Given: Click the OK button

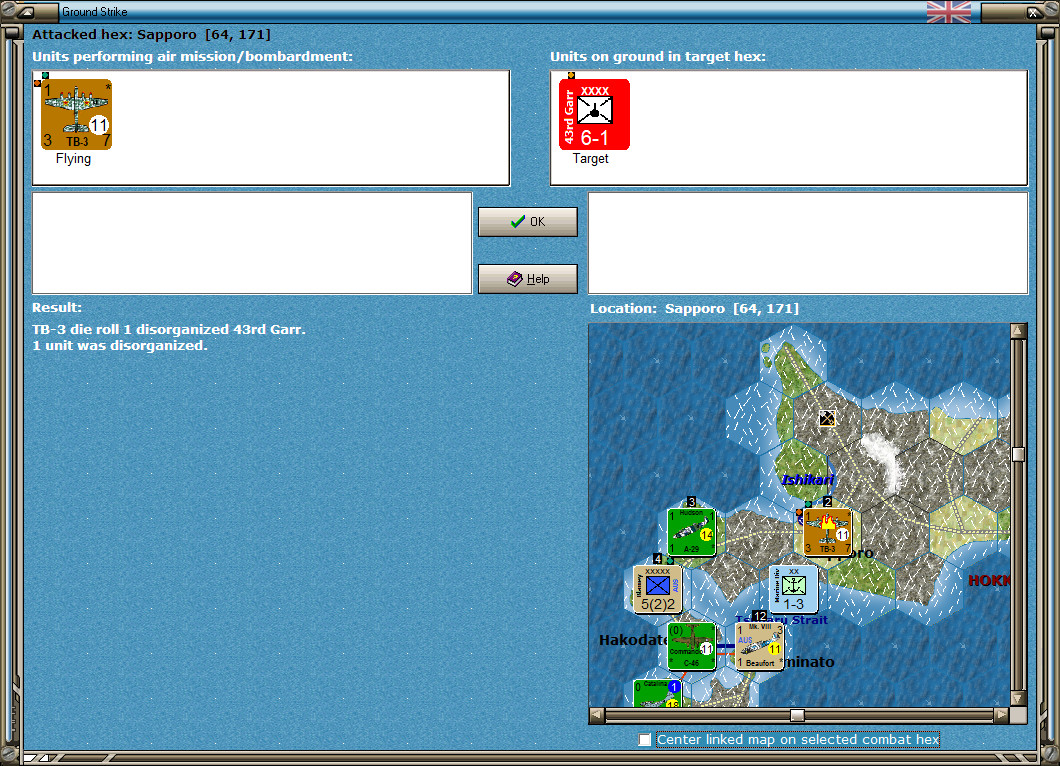Looking at the screenshot, I should (528, 222).
